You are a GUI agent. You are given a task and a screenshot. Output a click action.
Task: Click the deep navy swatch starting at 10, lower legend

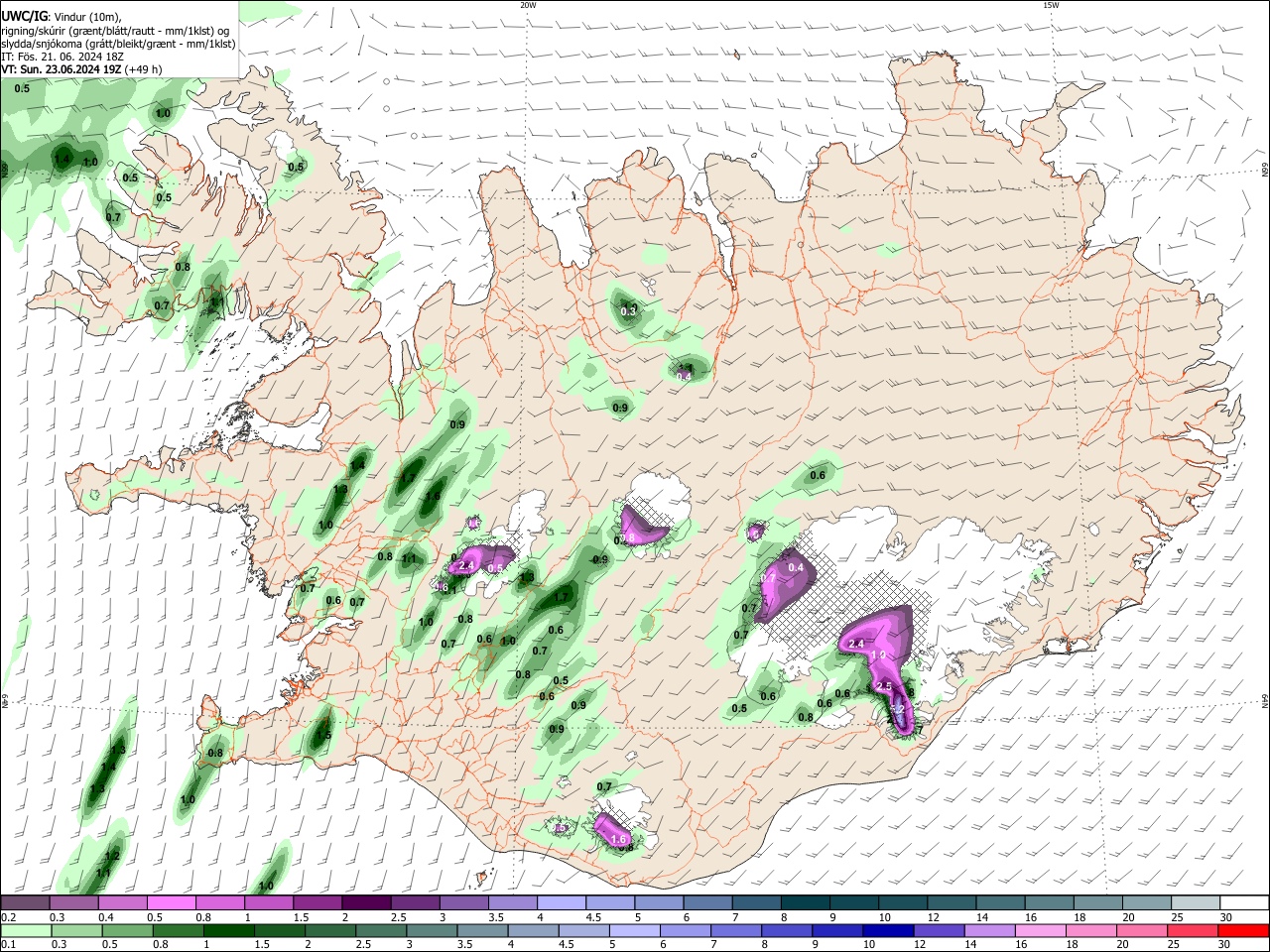click(887, 931)
